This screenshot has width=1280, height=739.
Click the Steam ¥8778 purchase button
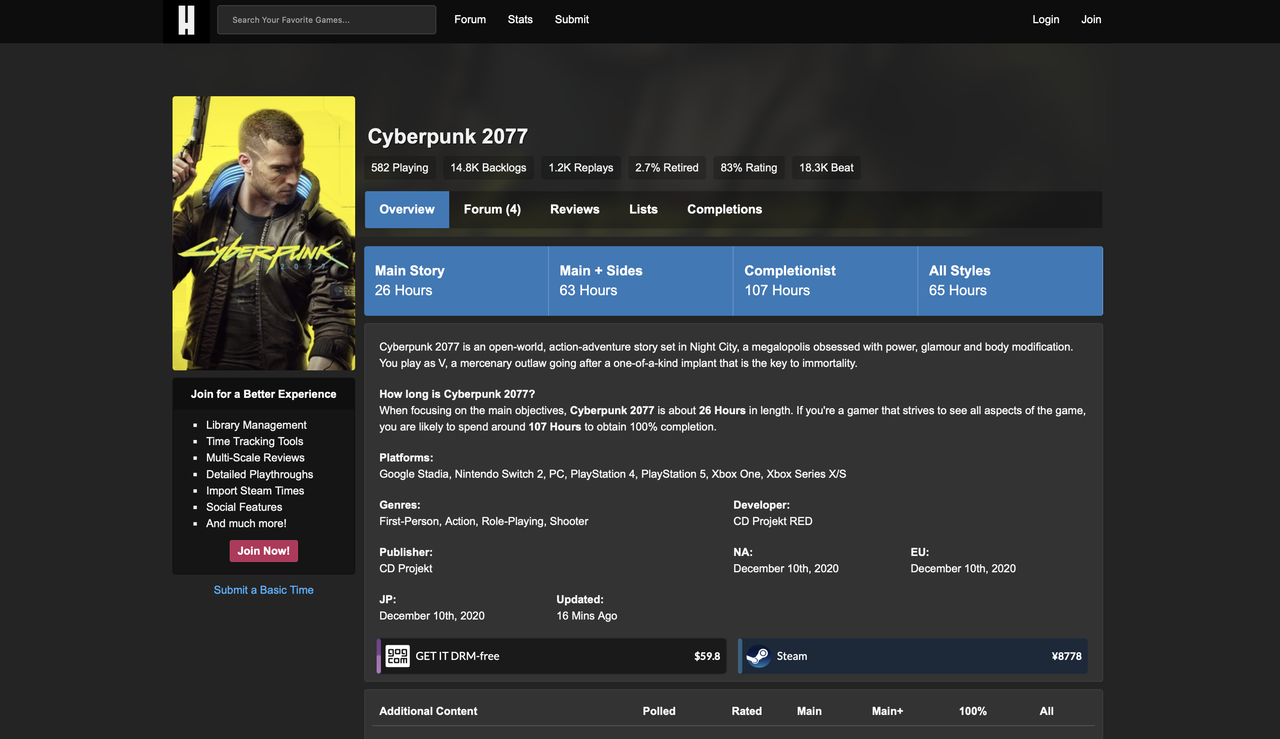pos(911,656)
